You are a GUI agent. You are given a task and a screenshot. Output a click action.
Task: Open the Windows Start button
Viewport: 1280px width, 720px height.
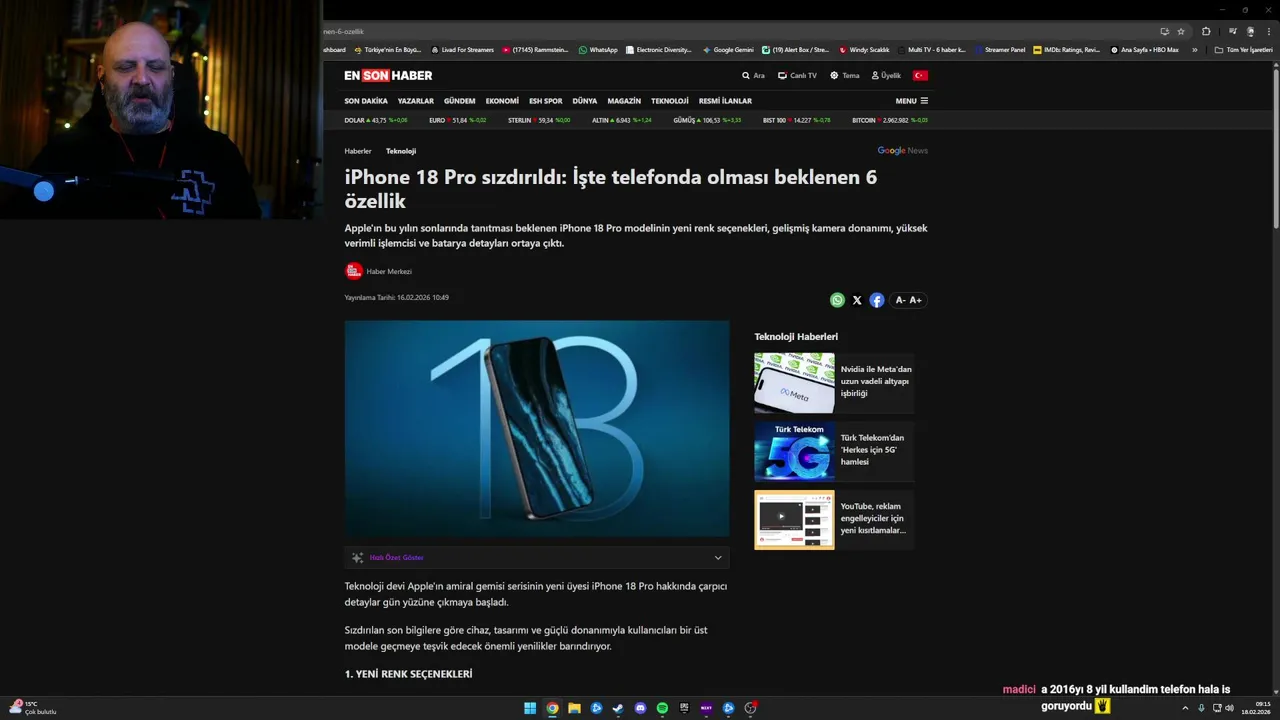[x=530, y=708]
